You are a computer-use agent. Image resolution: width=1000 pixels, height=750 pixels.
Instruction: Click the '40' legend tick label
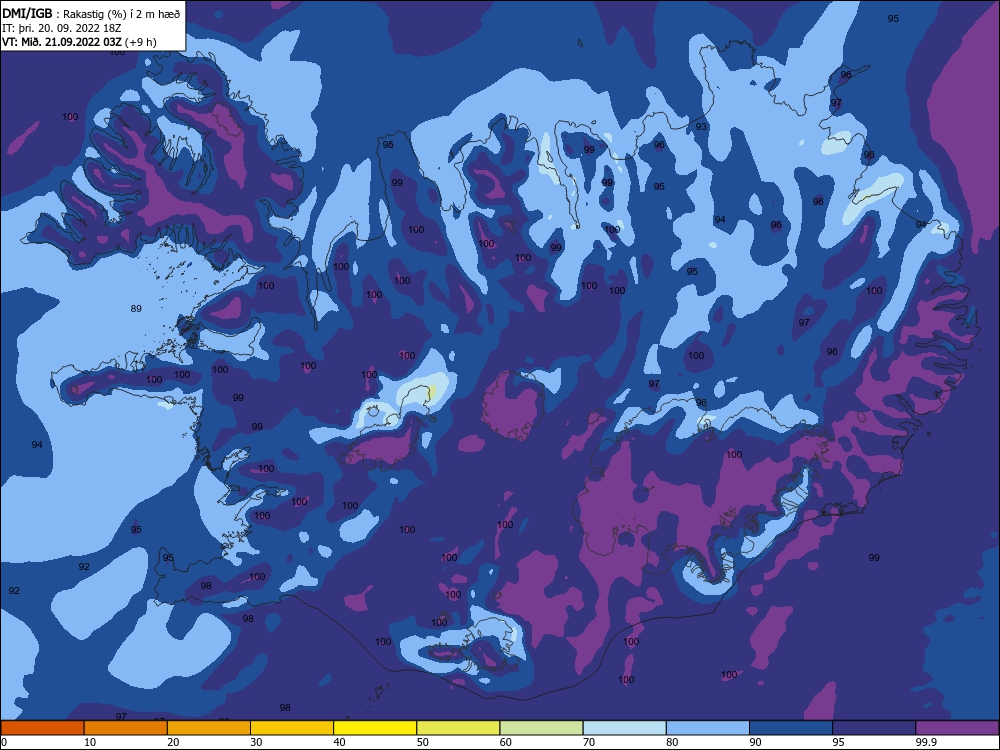pyautogui.click(x=340, y=742)
